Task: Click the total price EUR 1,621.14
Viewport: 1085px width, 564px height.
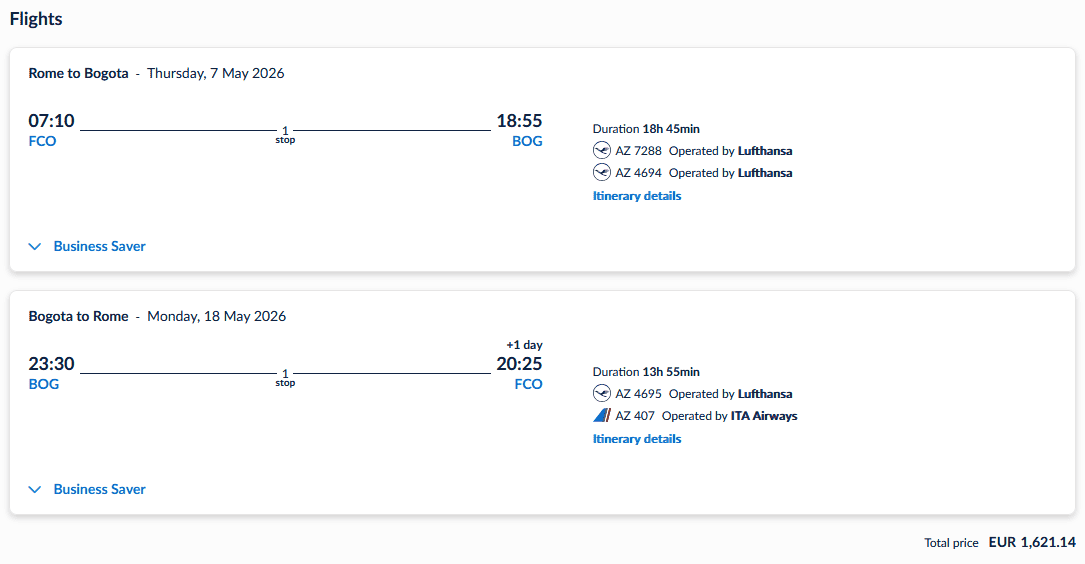Action: (x=1031, y=542)
